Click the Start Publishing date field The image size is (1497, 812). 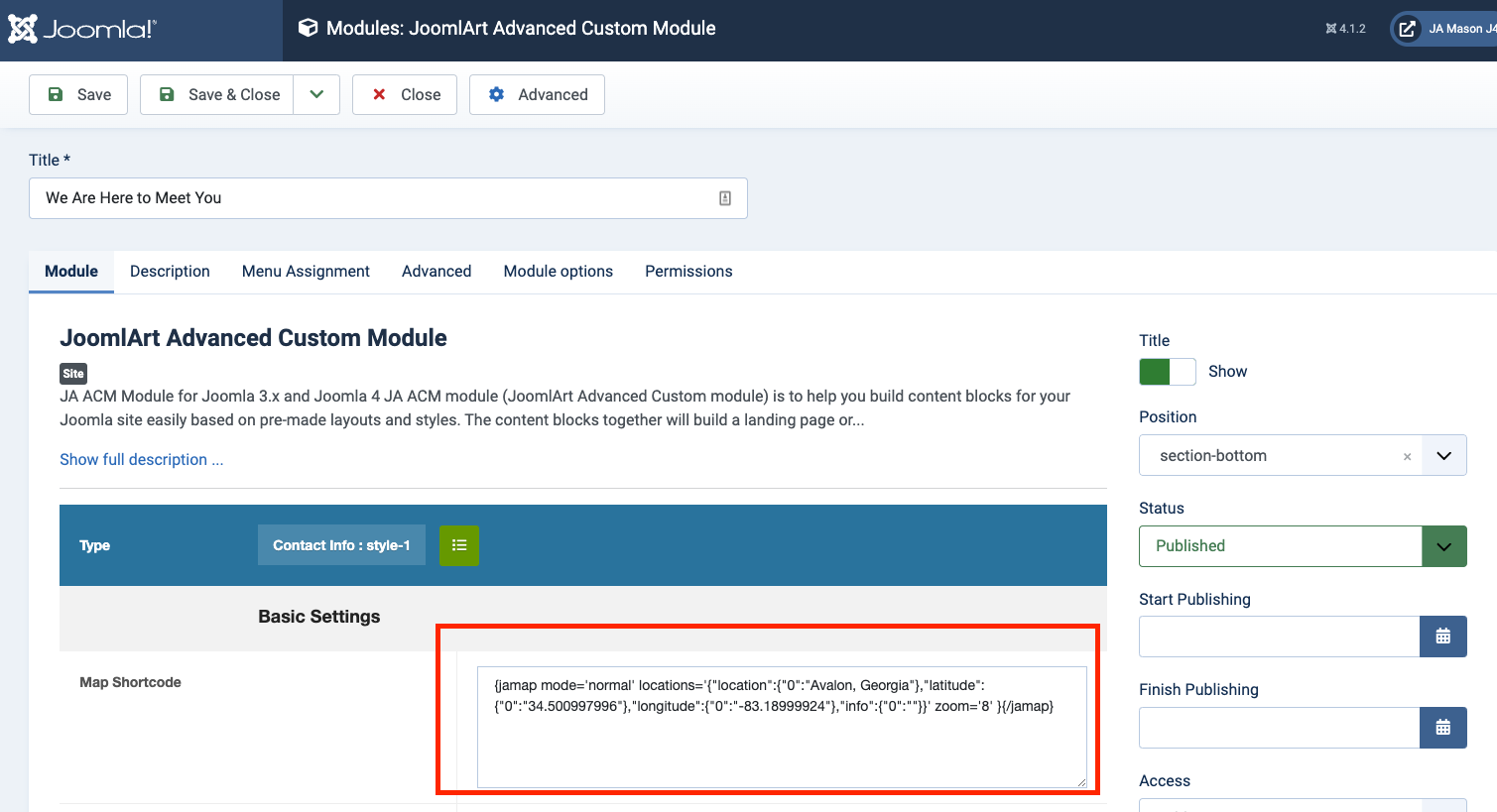pyautogui.click(x=1279, y=637)
